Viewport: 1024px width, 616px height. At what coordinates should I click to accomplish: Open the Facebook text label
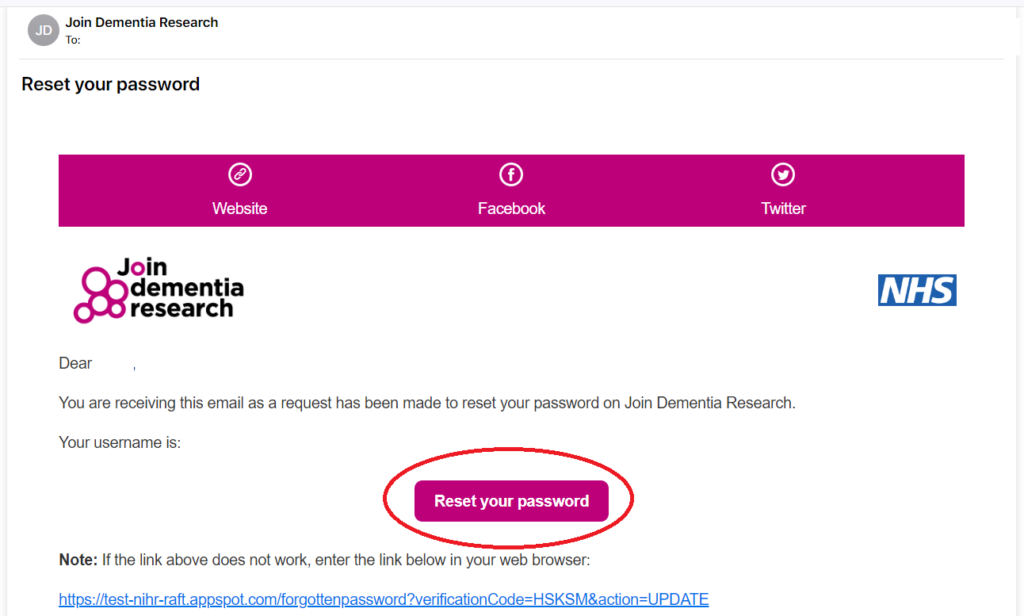coord(511,209)
